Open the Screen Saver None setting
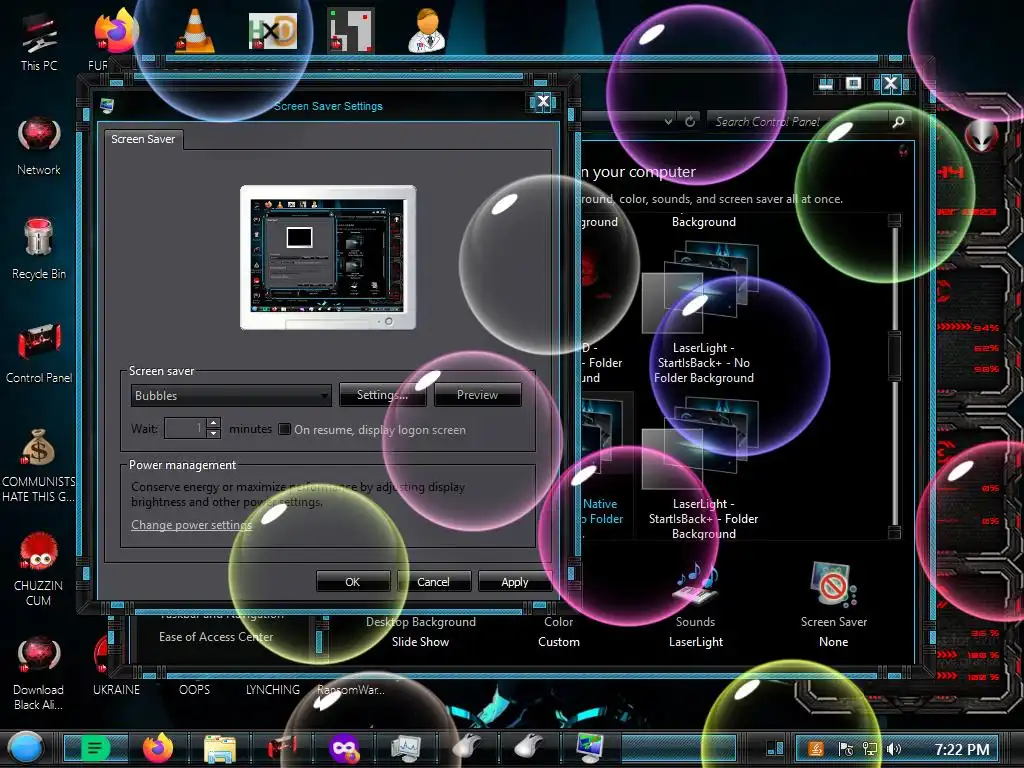 click(x=834, y=607)
